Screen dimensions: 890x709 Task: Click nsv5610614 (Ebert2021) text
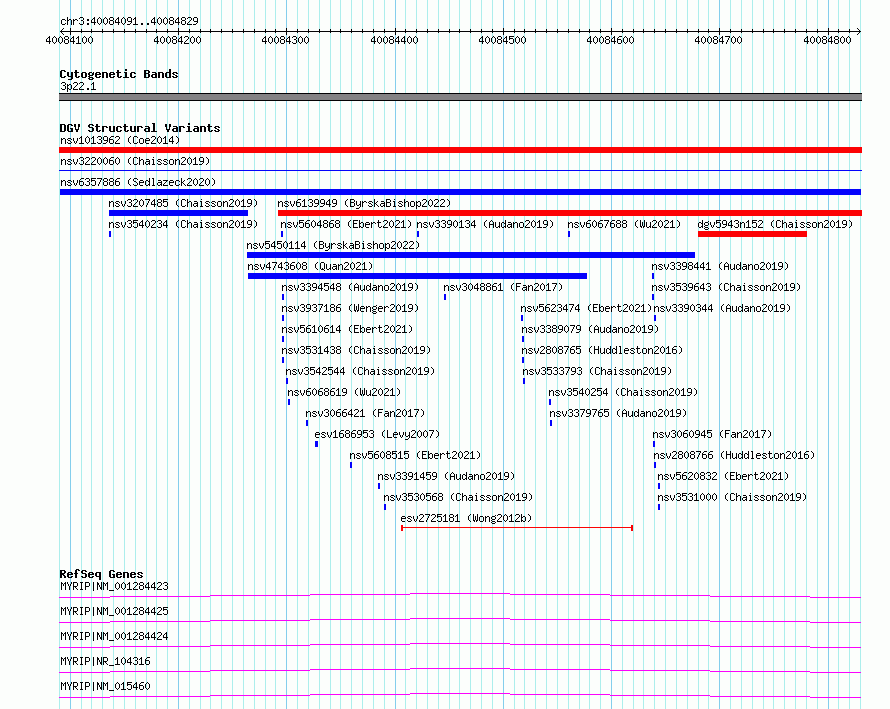click(347, 329)
